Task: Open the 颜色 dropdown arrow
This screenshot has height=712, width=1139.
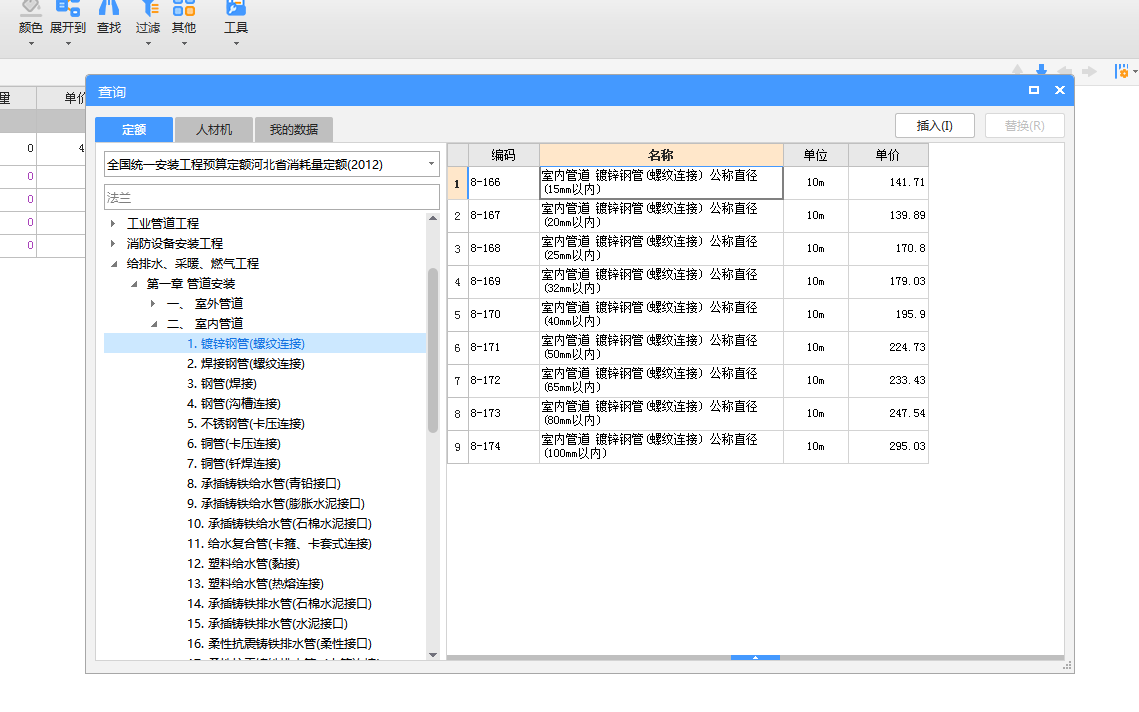Action: [x=31, y=44]
